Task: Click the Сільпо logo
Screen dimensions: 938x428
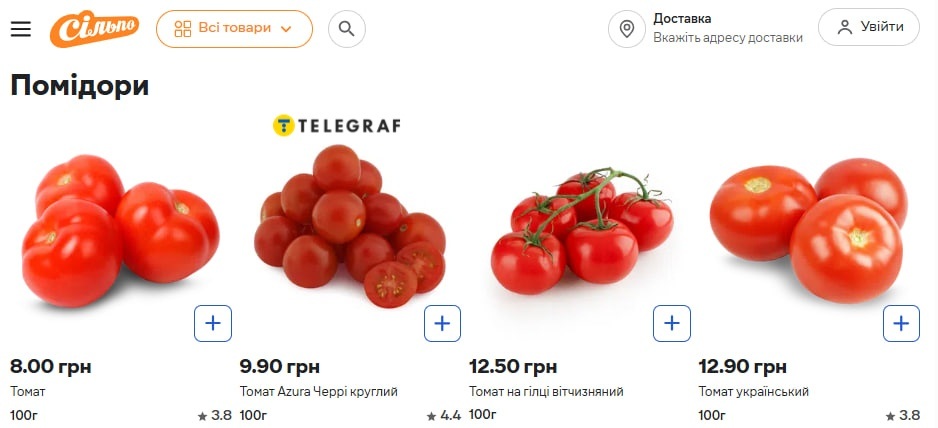Action: click(x=94, y=29)
